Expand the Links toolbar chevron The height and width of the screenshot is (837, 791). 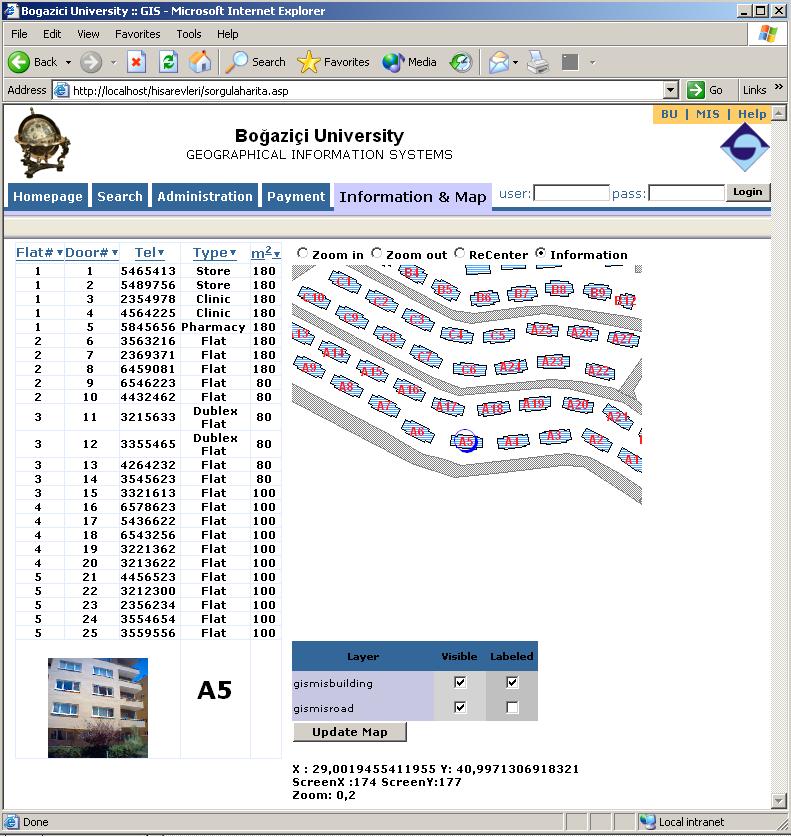coord(779,87)
